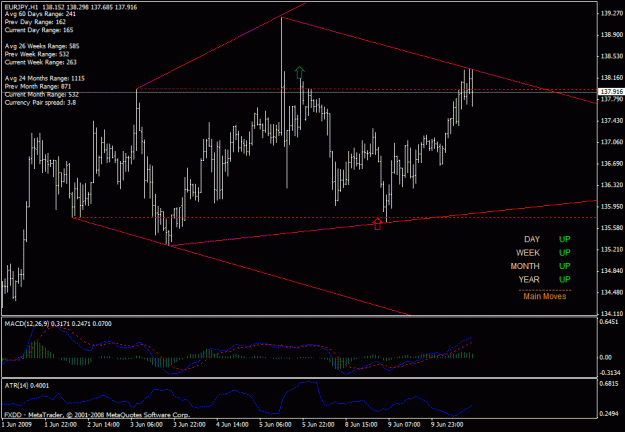The height and width of the screenshot is (432, 625).
Task: Click the 9 Jun 23:00 time axis label
Action: pos(447,424)
